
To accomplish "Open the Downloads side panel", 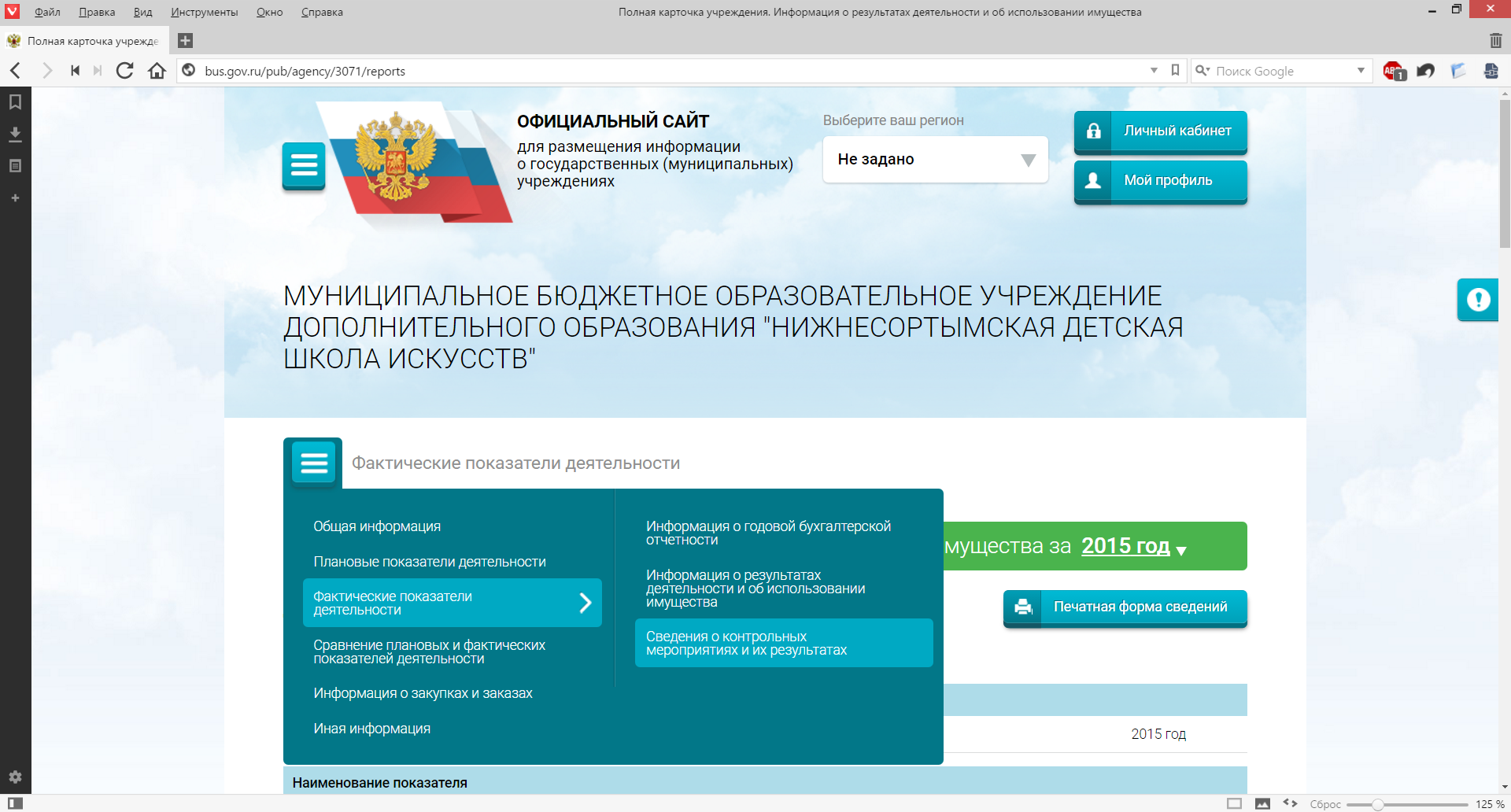I will [15, 134].
